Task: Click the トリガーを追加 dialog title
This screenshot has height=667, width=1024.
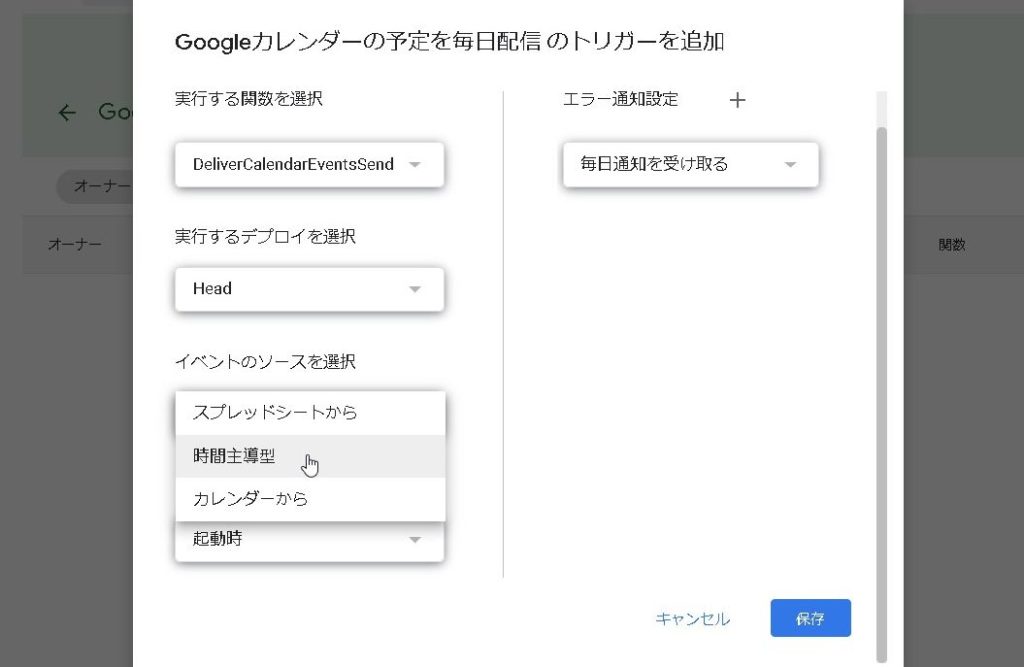Action: 449,41
